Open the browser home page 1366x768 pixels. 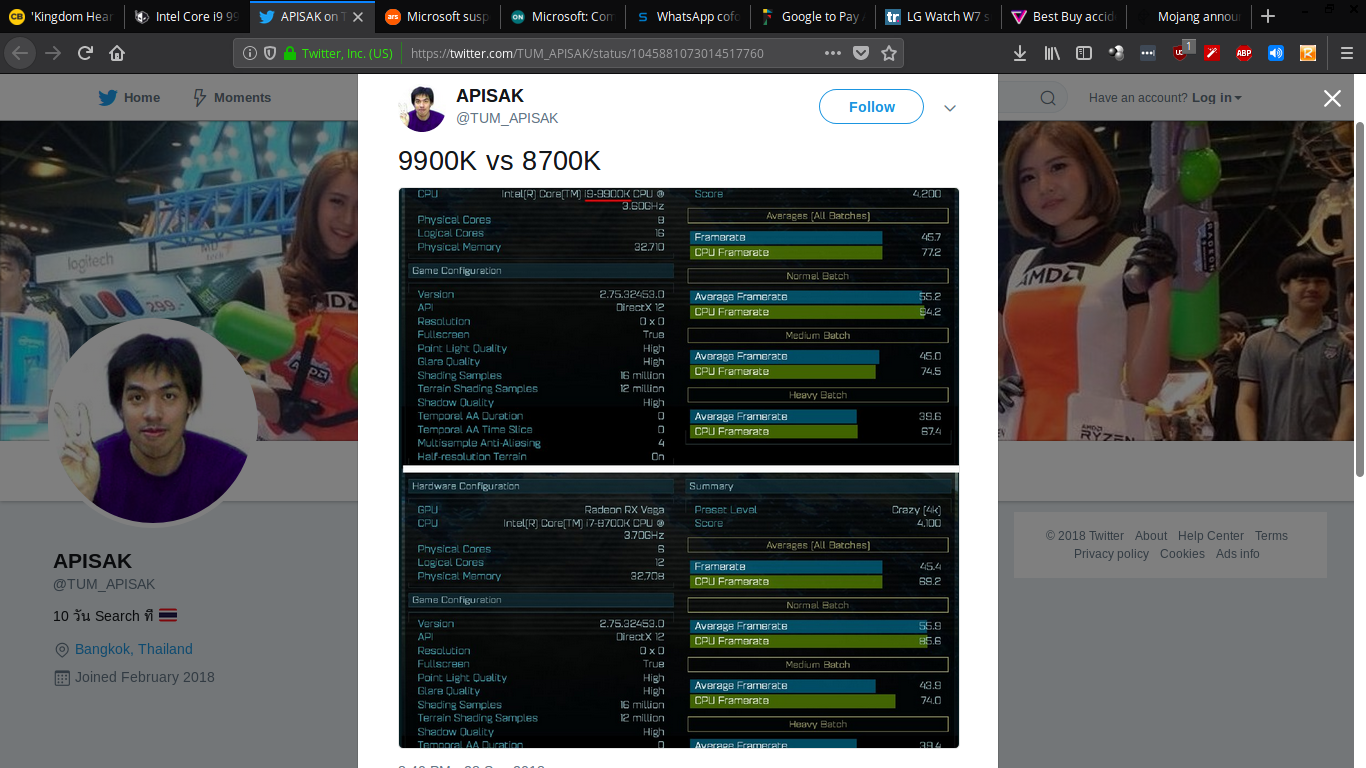(x=117, y=53)
